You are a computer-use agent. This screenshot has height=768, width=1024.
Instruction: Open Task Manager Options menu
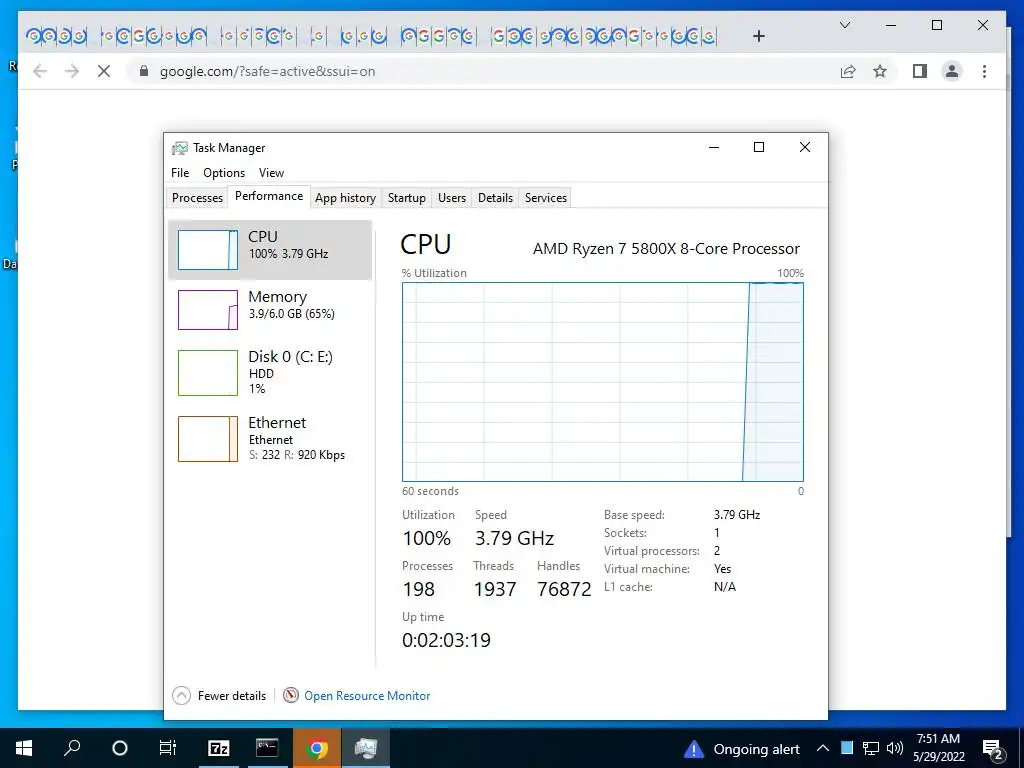tap(224, 172)
